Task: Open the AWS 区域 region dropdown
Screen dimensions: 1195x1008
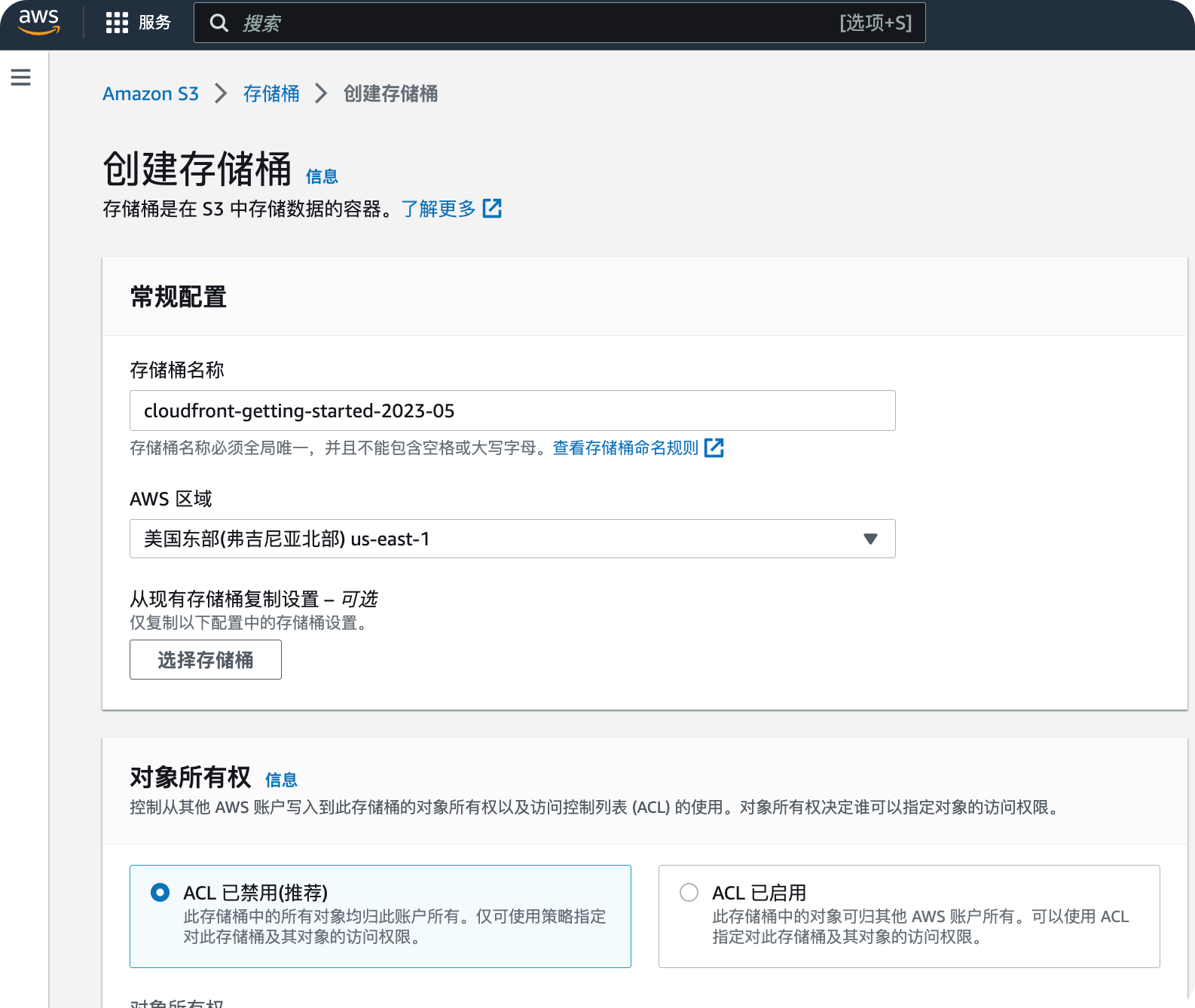Action: pyautogui.click(x=512, y=539)
